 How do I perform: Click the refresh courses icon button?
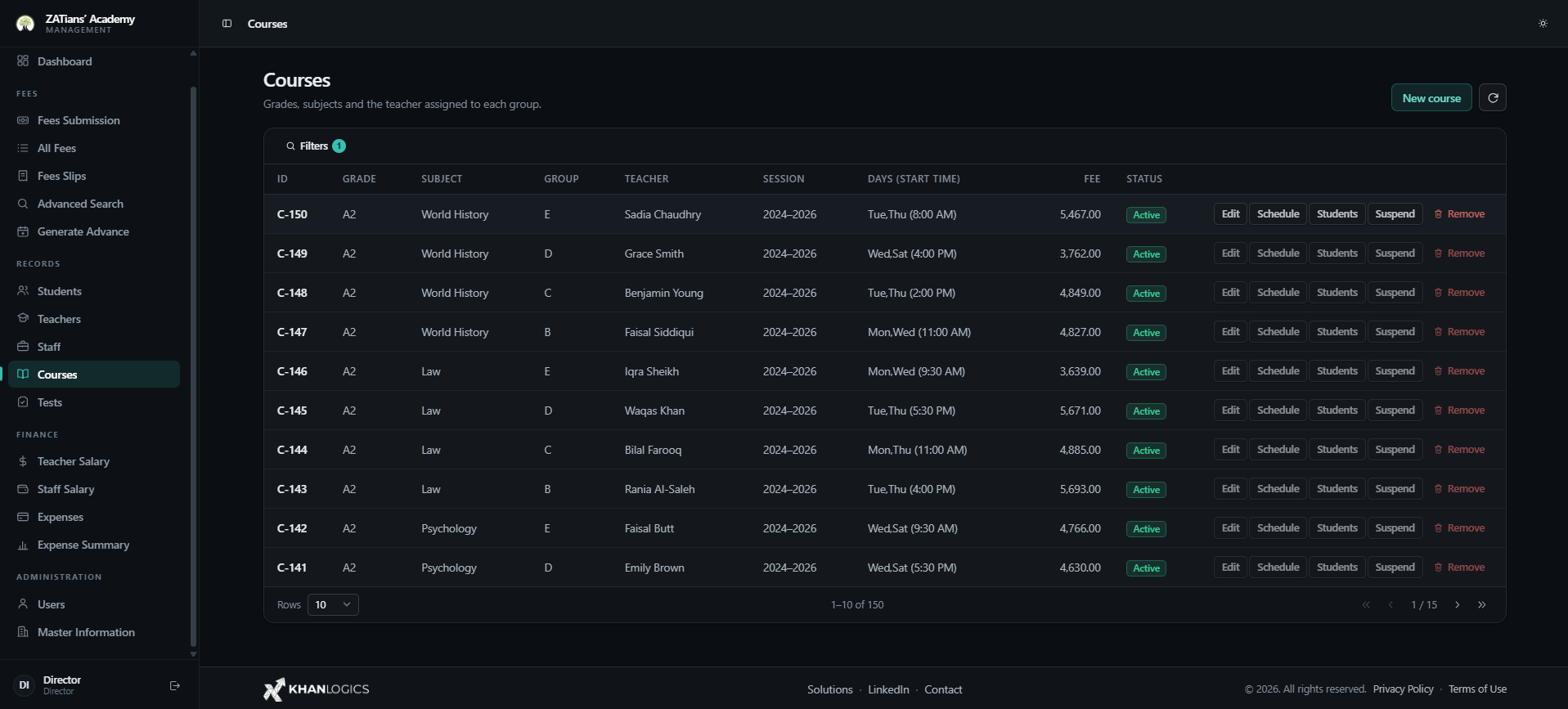1493,97
